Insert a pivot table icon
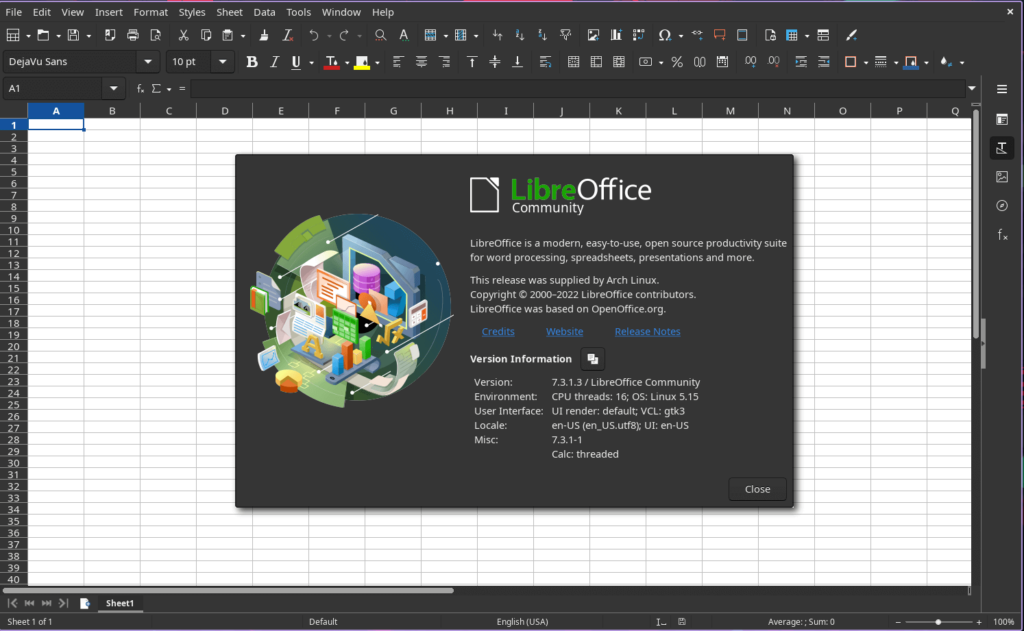Viewport: 1024px width, 631px height. click(x=639, y=35)
